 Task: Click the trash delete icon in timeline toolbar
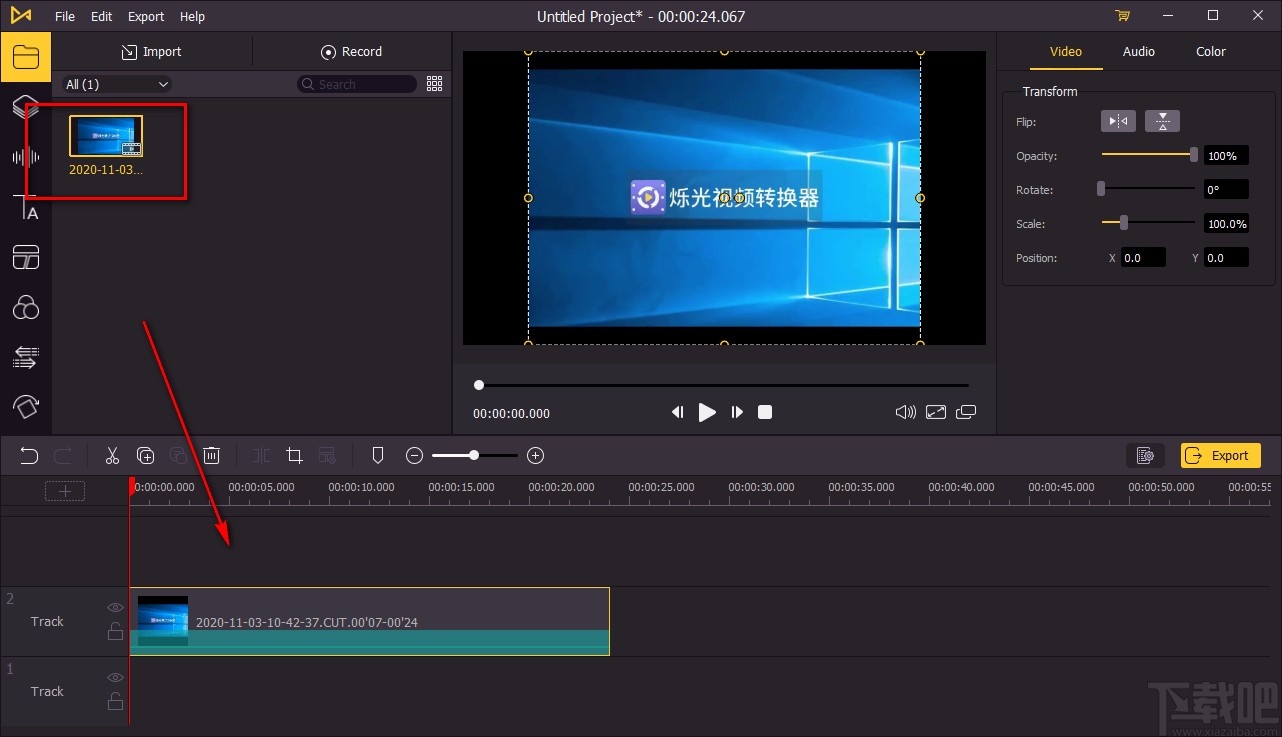[211, 456]
